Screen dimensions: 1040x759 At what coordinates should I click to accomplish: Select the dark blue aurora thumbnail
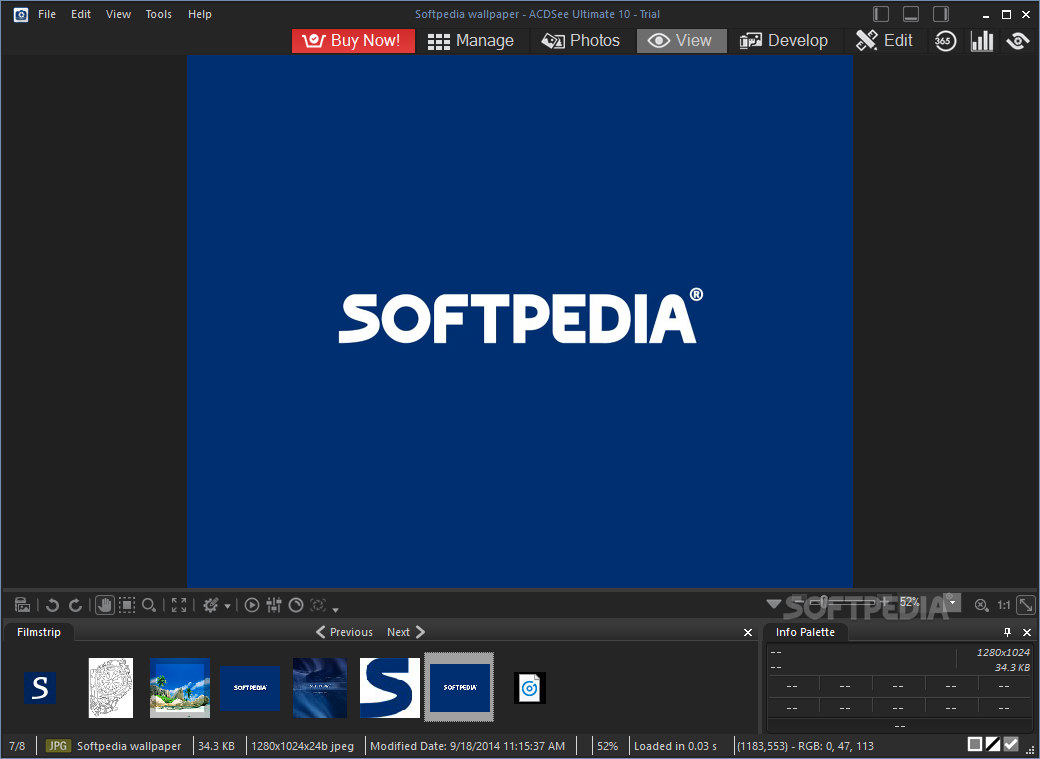pyautogui.click(x=320, y=688)
